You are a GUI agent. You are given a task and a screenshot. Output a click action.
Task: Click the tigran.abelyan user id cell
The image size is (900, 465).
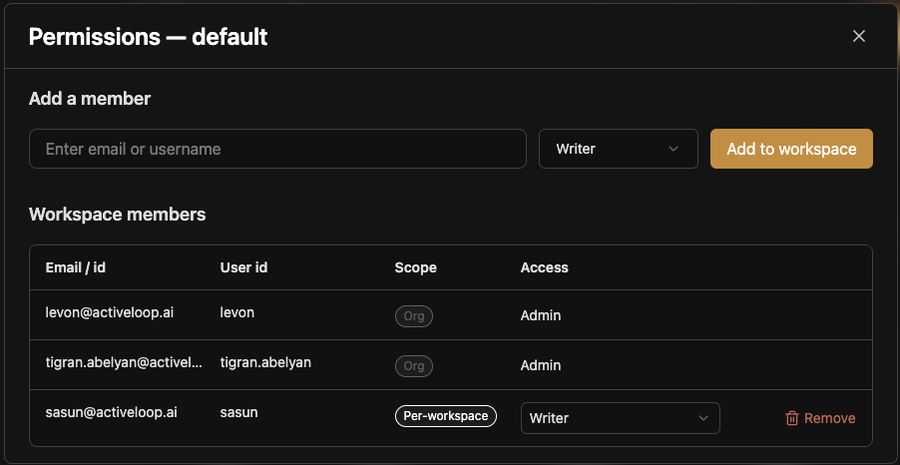(266, 362)
